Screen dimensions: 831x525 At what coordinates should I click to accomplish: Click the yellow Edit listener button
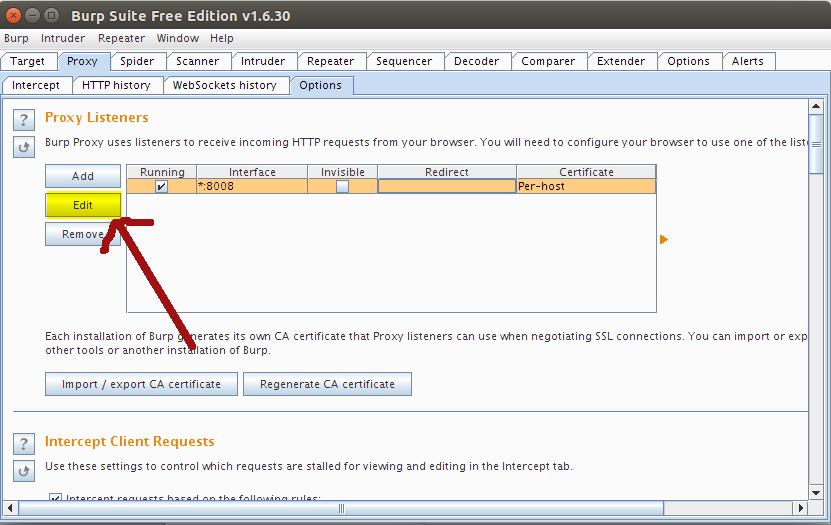(83, 205)
